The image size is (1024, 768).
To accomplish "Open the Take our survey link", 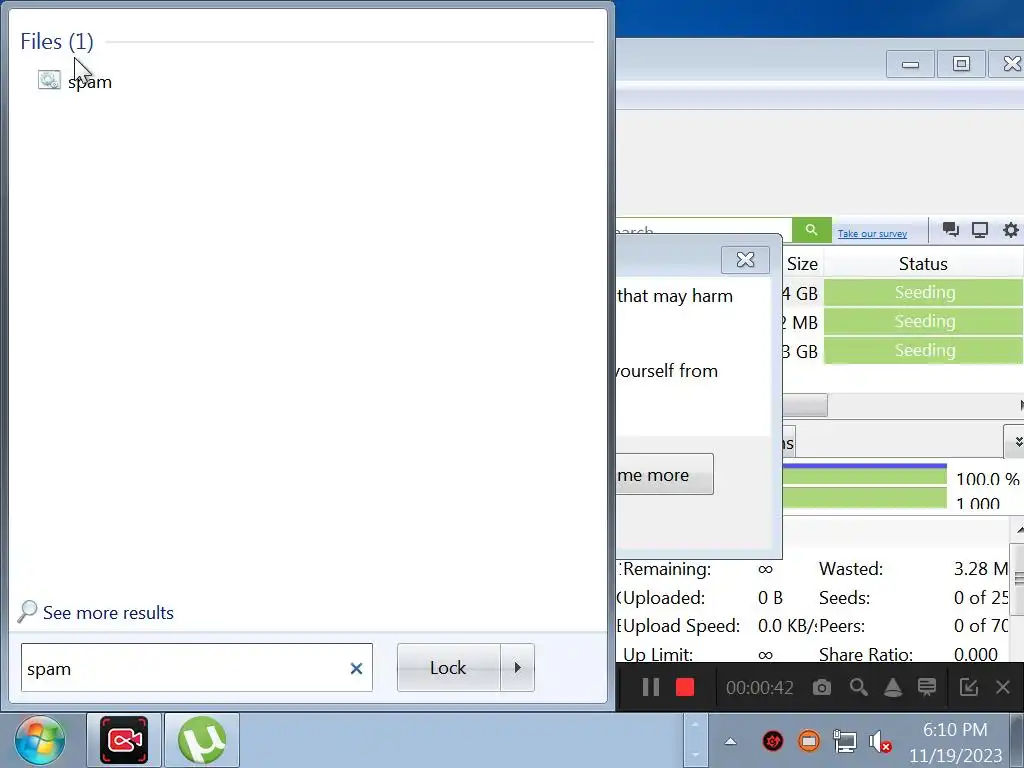I will (x=872, y=234).
